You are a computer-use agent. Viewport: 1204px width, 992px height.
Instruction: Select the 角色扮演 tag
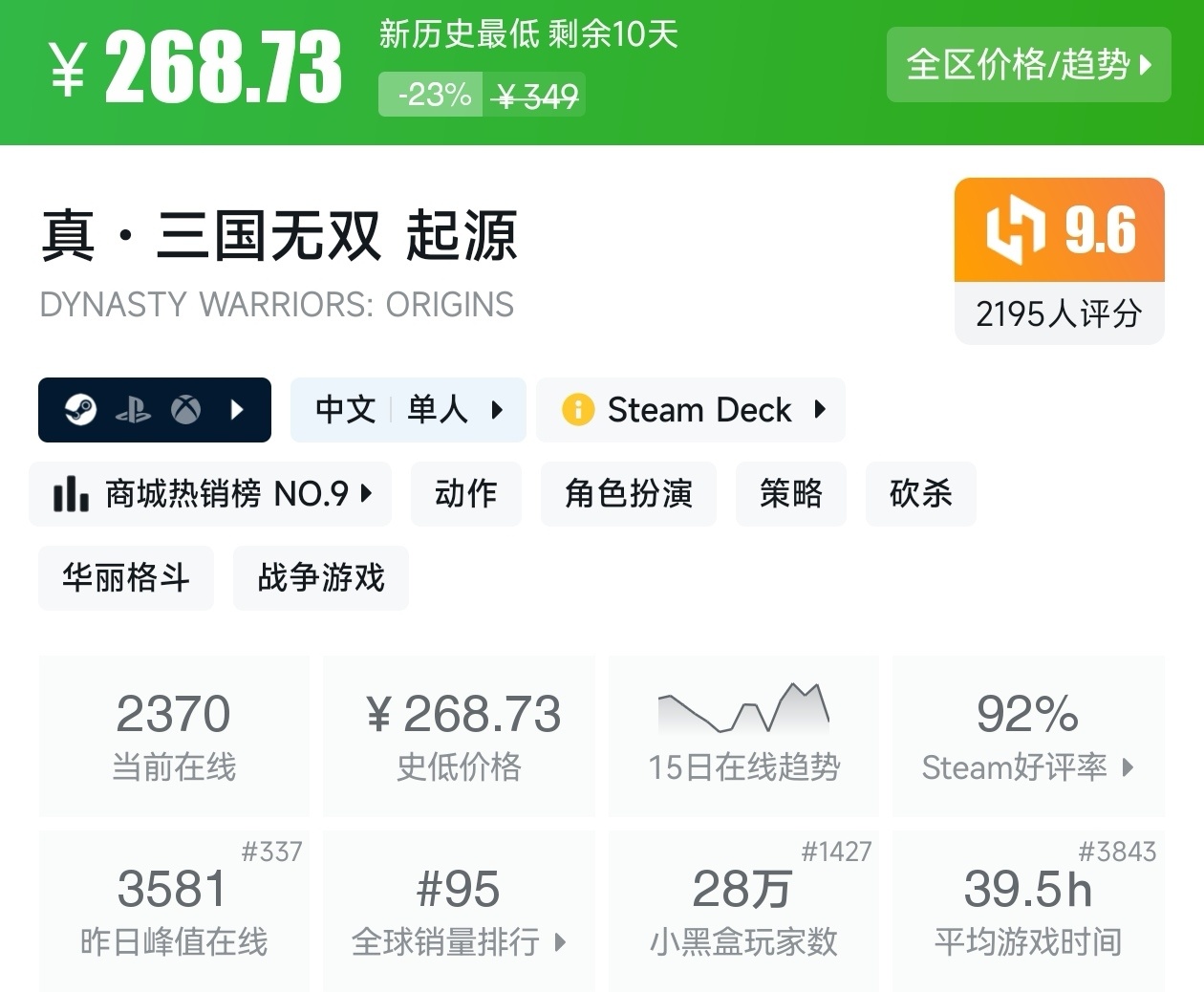click(x=628, y=494)
